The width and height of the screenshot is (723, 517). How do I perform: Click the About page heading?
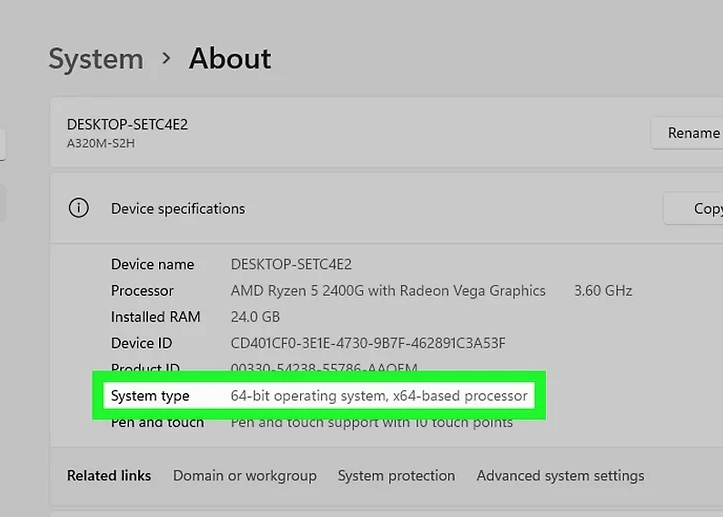tap(230, 59)
